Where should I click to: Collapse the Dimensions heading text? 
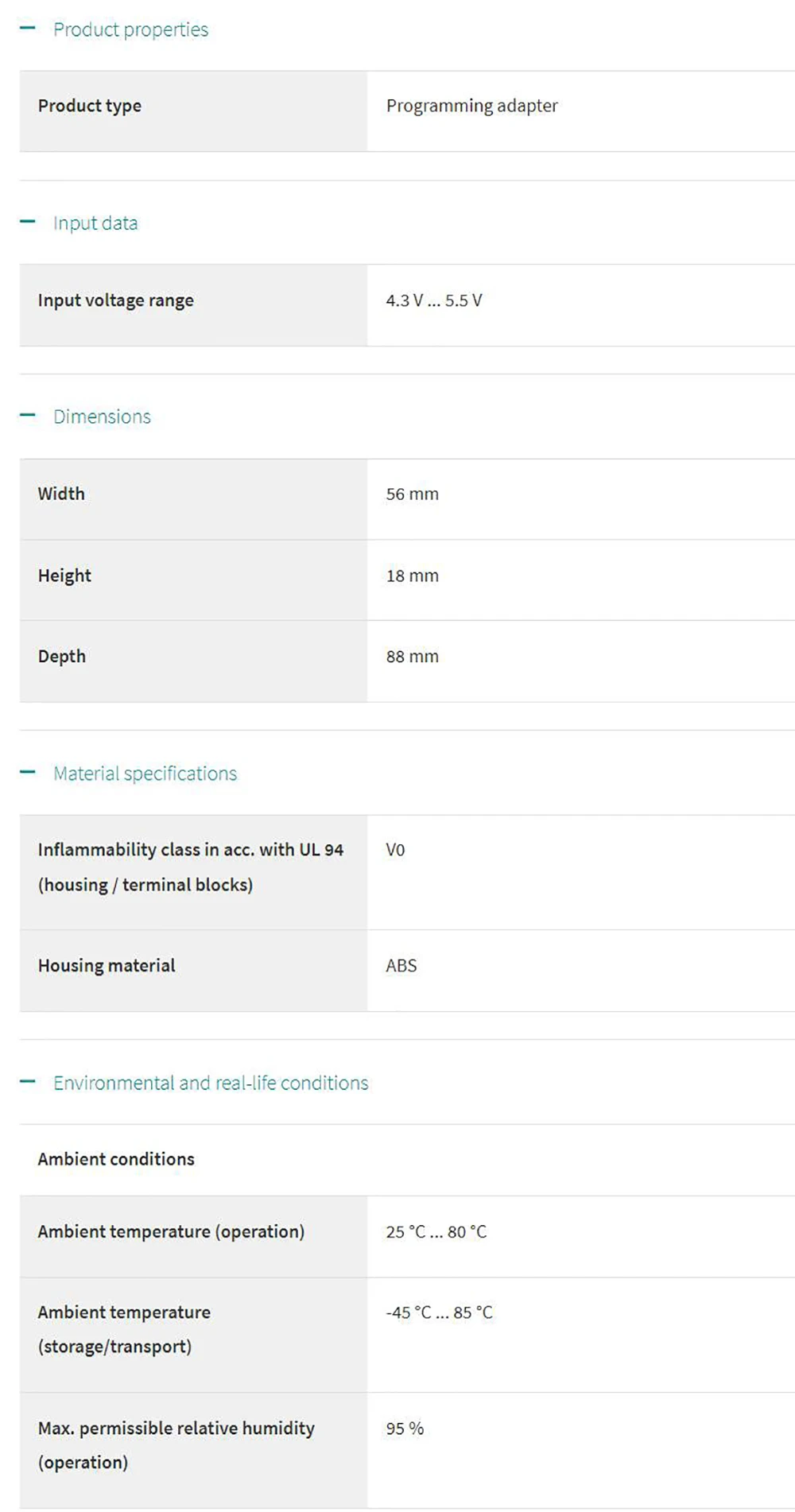pos(102,417)
